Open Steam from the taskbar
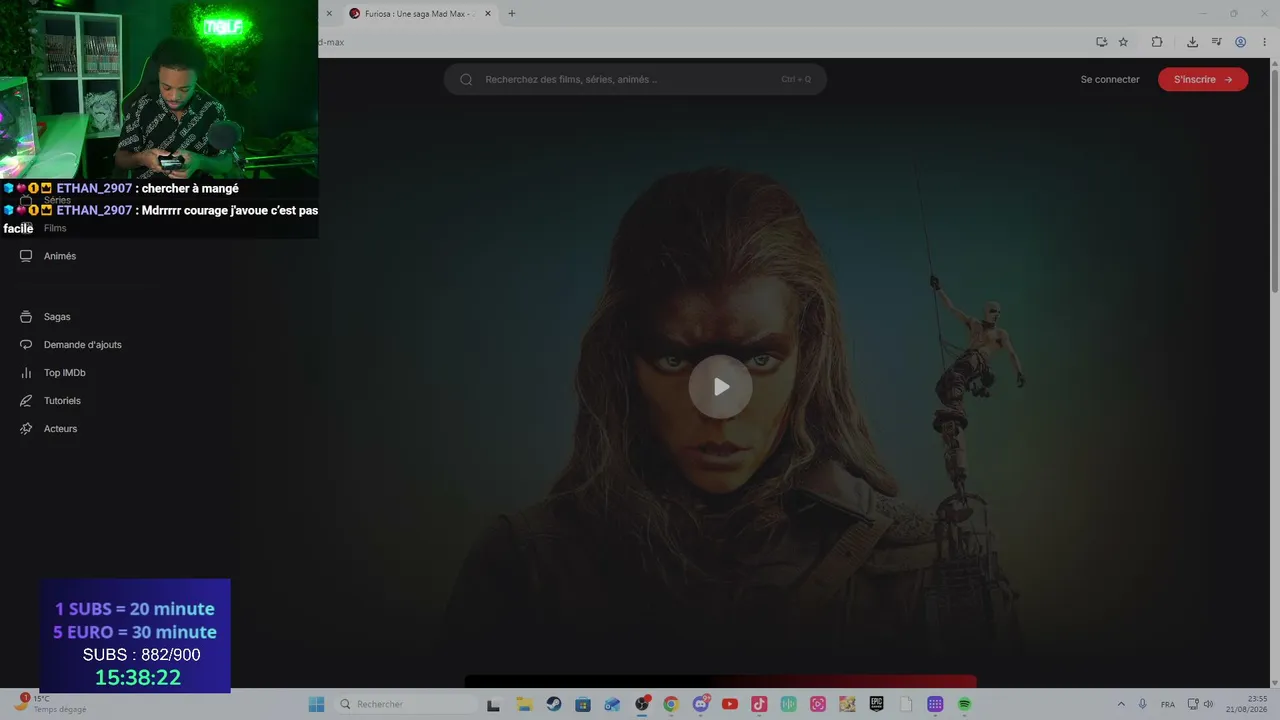The image size is (1280, 720). (x=554, y=704)
